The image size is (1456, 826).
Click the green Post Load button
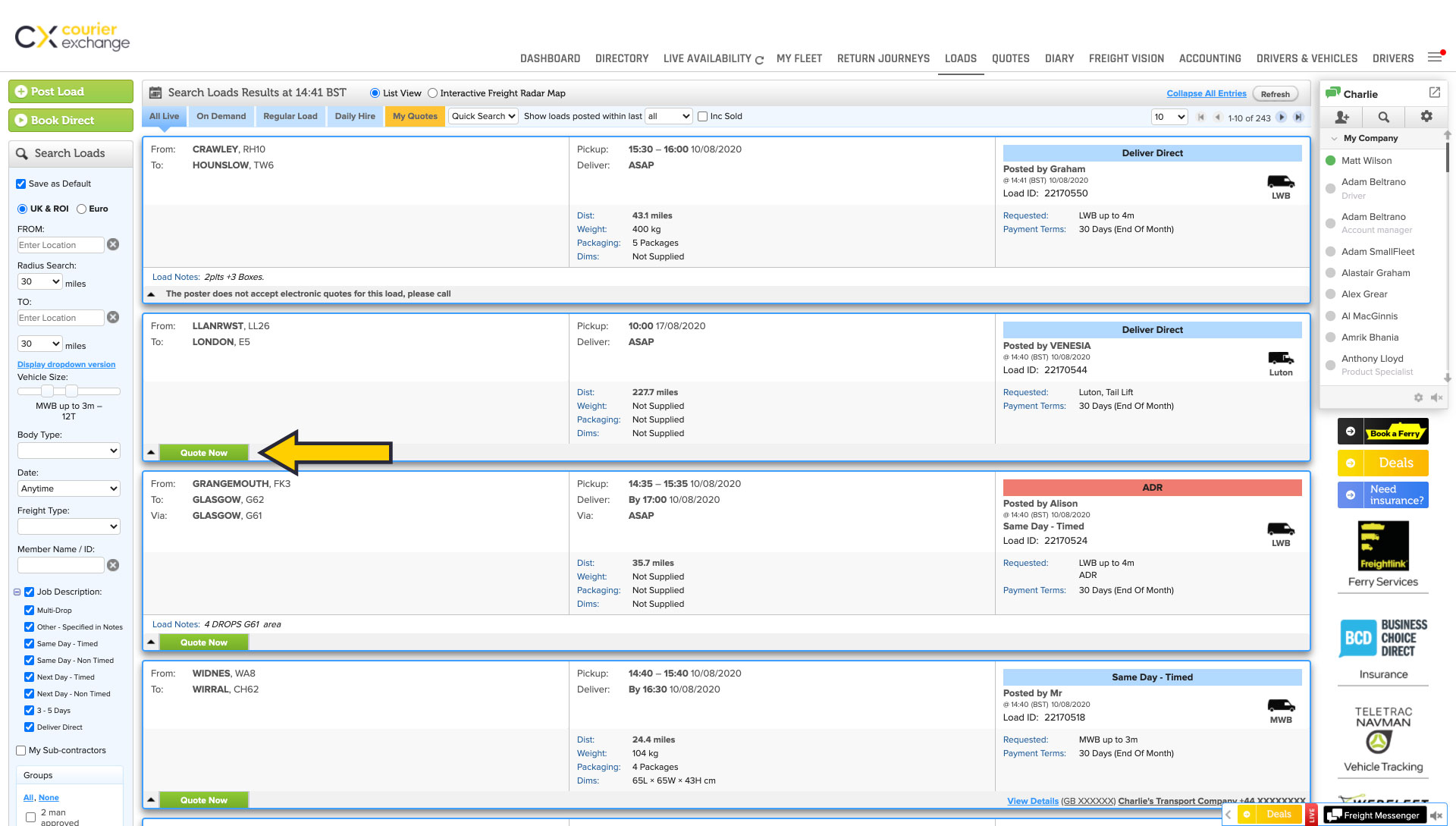71,92
